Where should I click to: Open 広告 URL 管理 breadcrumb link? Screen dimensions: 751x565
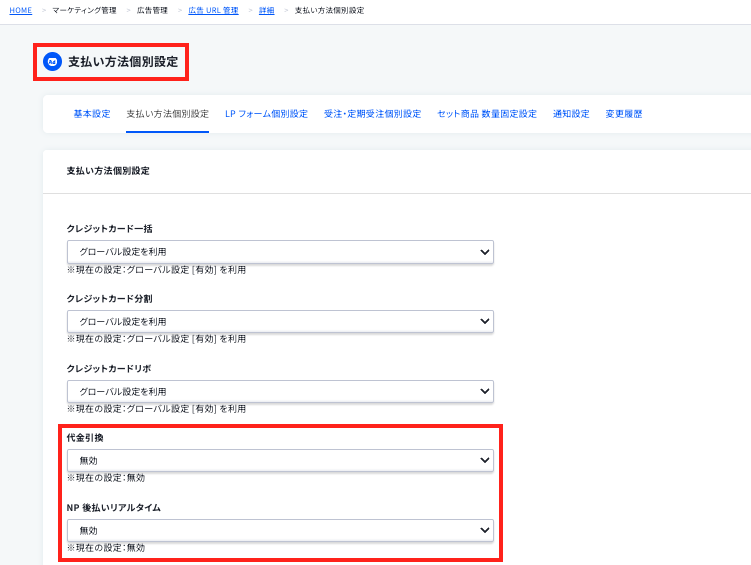[x=213, y=11]
